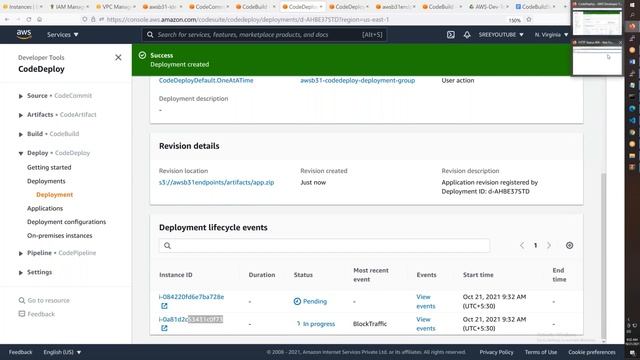This screenshot has height=360, width=640.
Task: Open Privacy Policy link
Action: [x=496, y=352]
